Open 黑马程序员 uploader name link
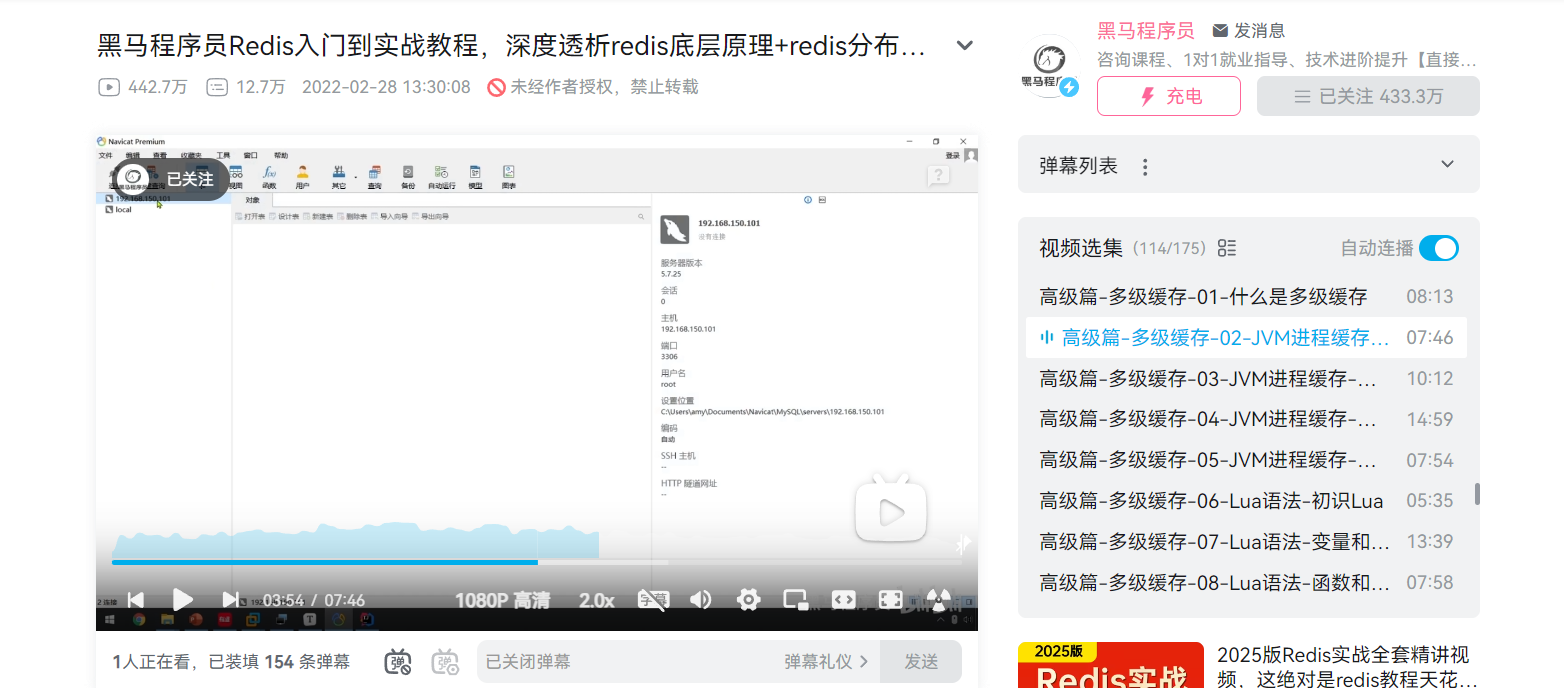 1145,31
